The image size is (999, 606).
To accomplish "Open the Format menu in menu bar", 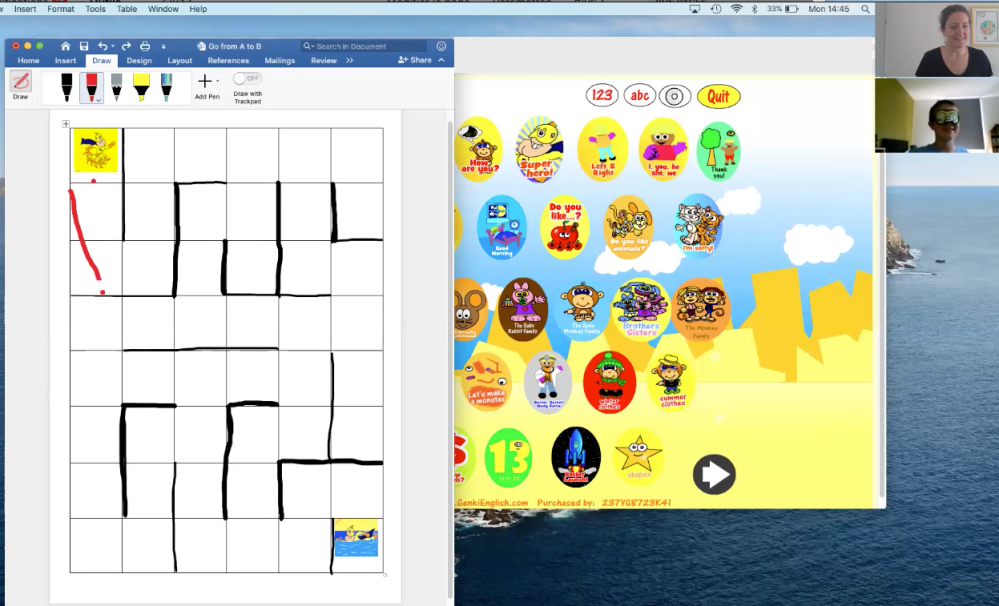I will pyautogui.click(x=60, y=8).
